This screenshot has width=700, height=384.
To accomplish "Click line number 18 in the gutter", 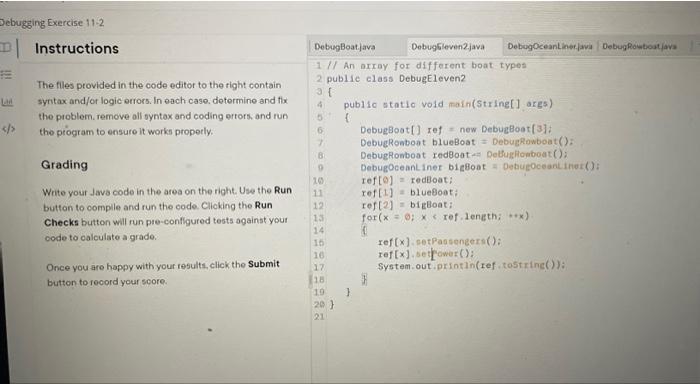I will point(318,280).
